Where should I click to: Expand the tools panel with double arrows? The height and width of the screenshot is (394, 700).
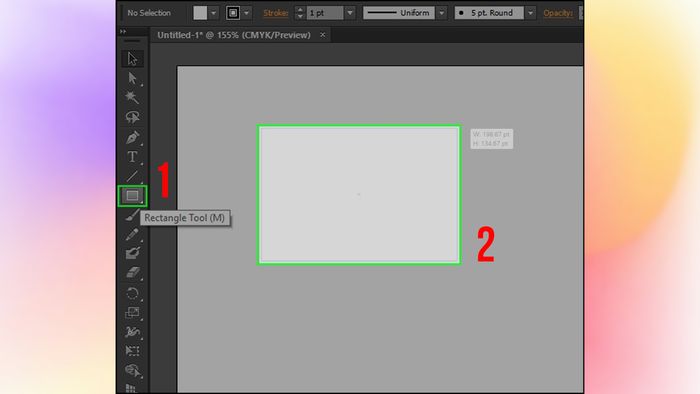click(x=123, y=32)
